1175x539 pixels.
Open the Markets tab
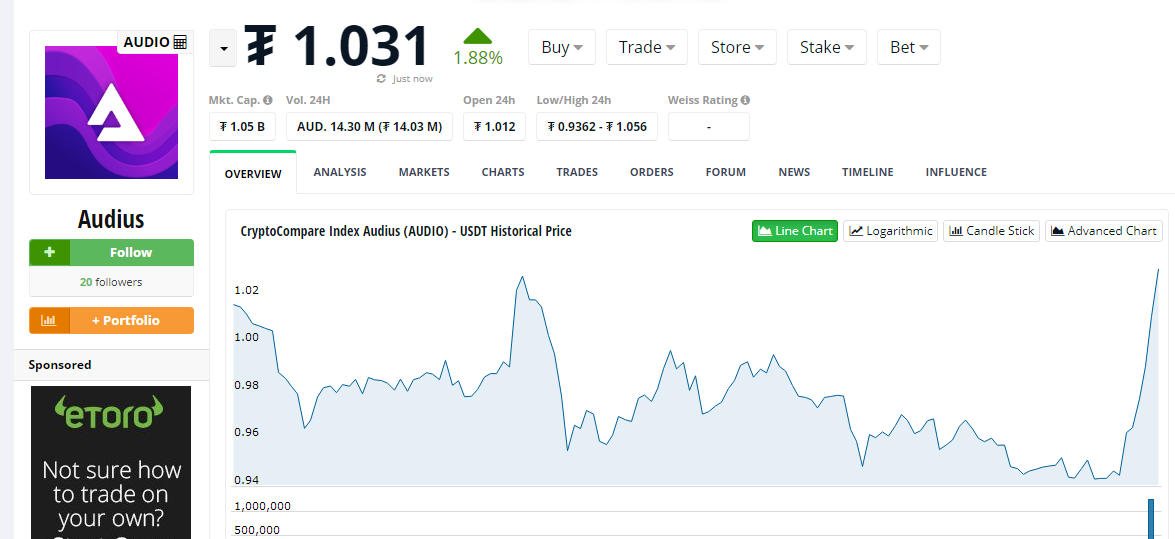tap(424, 172)
